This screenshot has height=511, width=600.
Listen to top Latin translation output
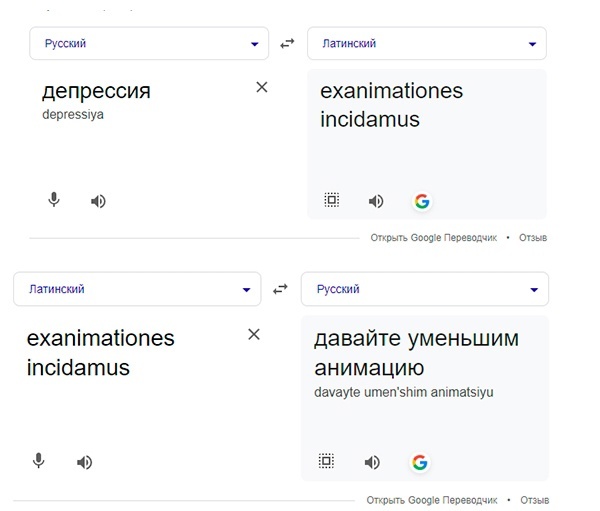[x=376, y=201]
